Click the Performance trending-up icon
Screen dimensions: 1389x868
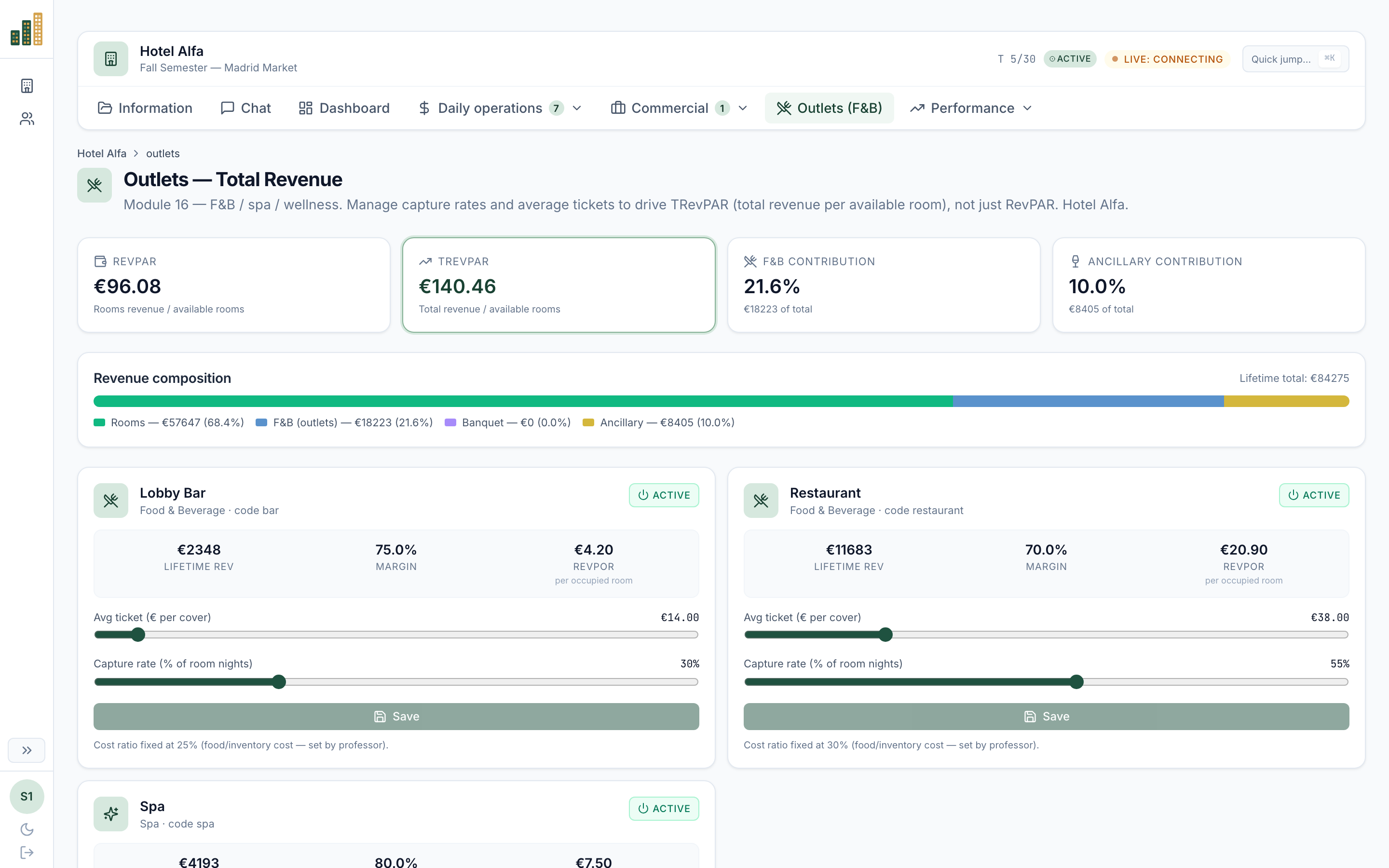(x=917, y=108)
